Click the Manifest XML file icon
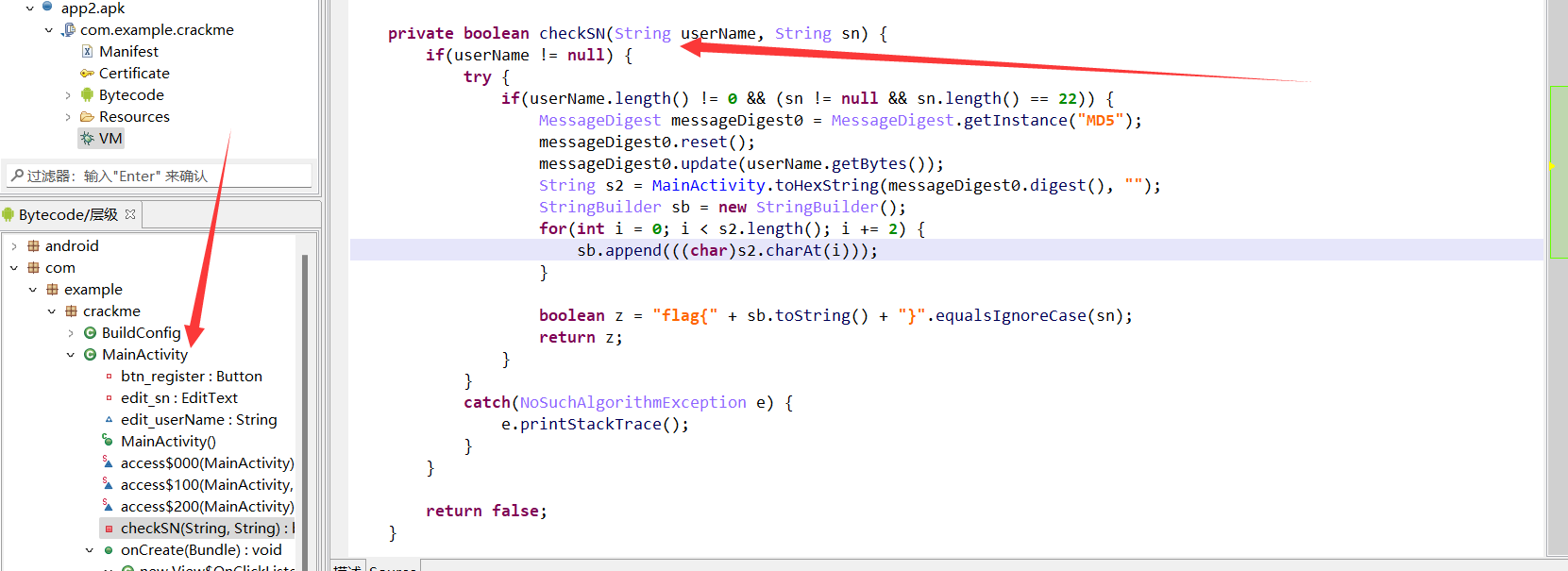The height and width of the screenshot is (571, 1568). 87,52
